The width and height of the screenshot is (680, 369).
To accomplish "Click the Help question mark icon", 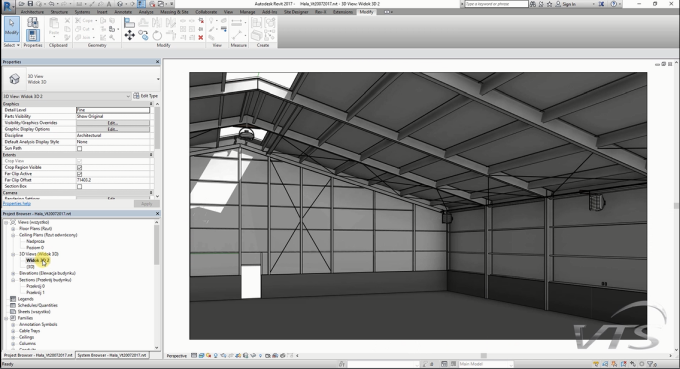I will click(x=613, y=4).
